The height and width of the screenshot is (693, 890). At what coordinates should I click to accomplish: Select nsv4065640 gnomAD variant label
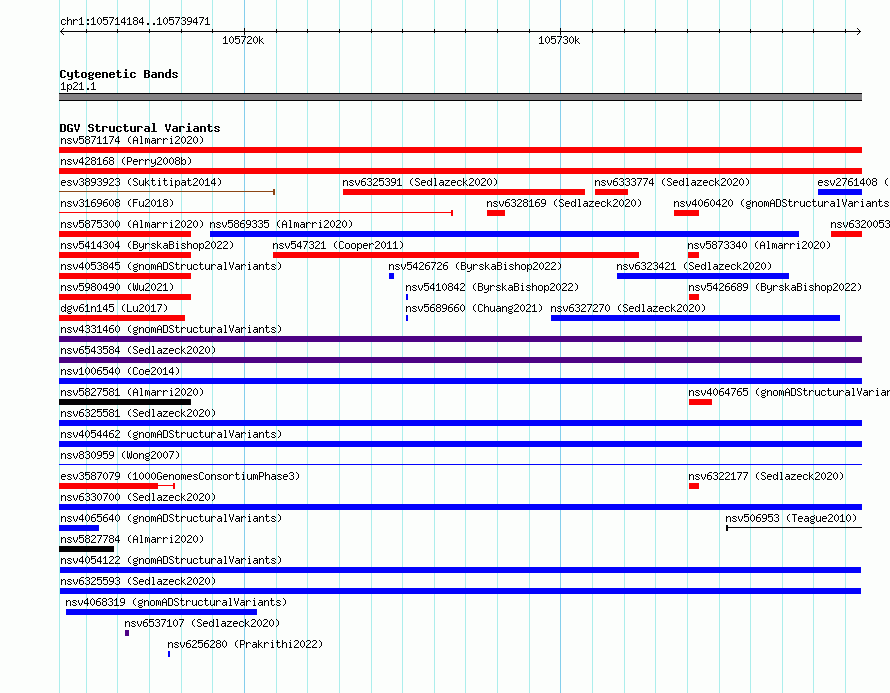[x=171, y=518]
